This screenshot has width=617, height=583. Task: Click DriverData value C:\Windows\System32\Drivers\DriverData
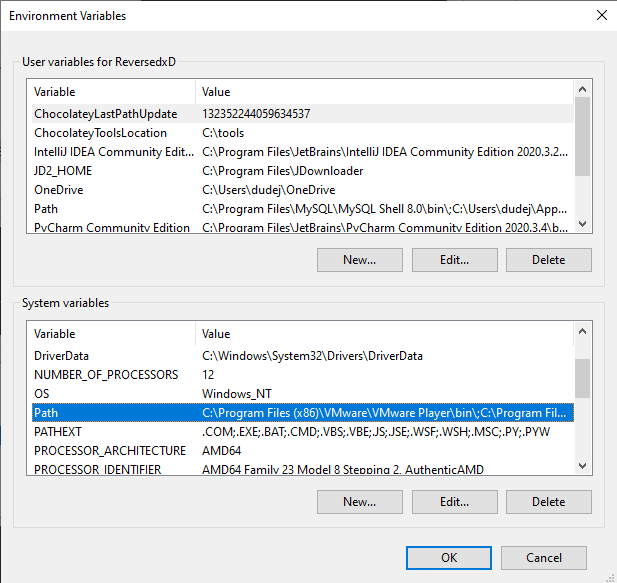coord(312,356)
